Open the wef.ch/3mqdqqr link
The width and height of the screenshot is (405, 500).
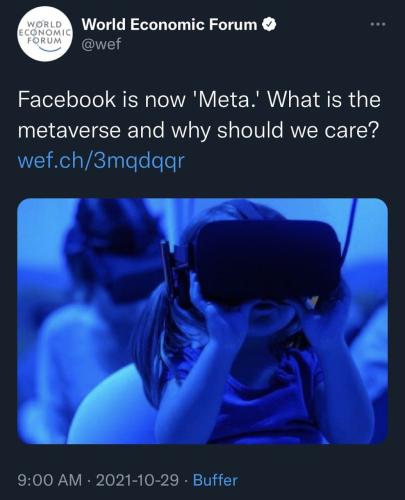[x=100, y=161]
